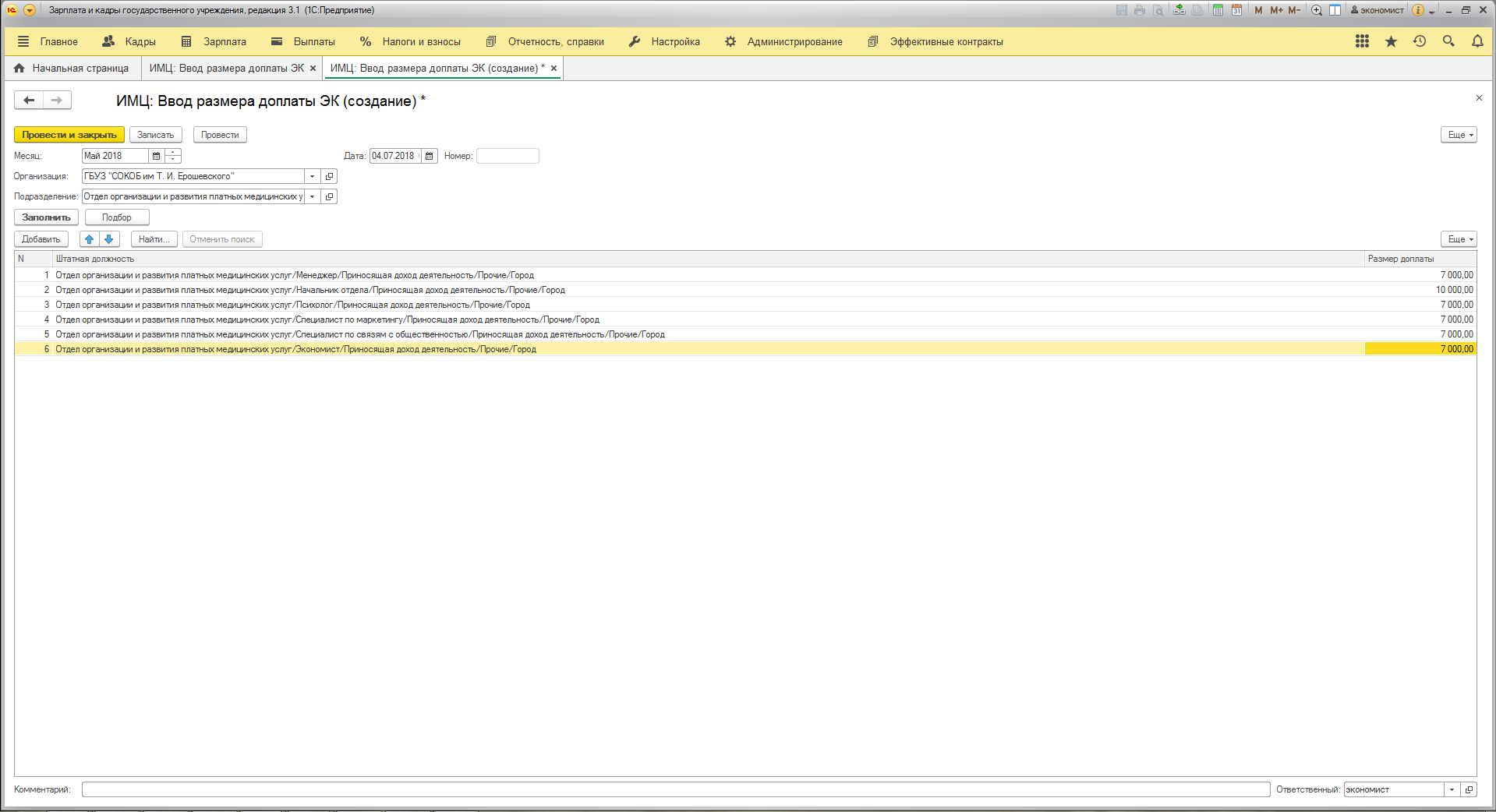This screenshot has width=1496, height=812.
Task: Open notifications bell icon
Action: (x=1477, y=41)
